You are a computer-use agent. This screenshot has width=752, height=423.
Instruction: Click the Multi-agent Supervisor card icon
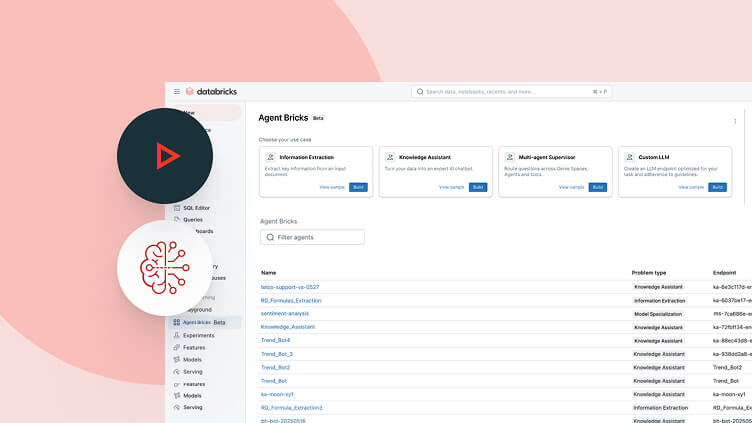click(509, 157)
